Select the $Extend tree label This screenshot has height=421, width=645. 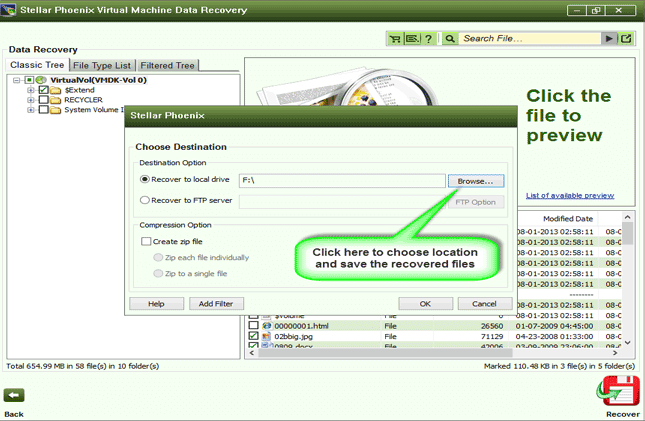point(79,90)
